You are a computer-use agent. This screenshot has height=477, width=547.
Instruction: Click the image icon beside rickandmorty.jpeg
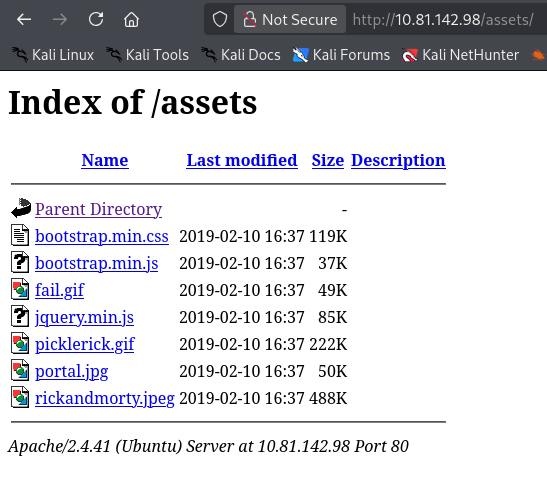coord(20,397)
